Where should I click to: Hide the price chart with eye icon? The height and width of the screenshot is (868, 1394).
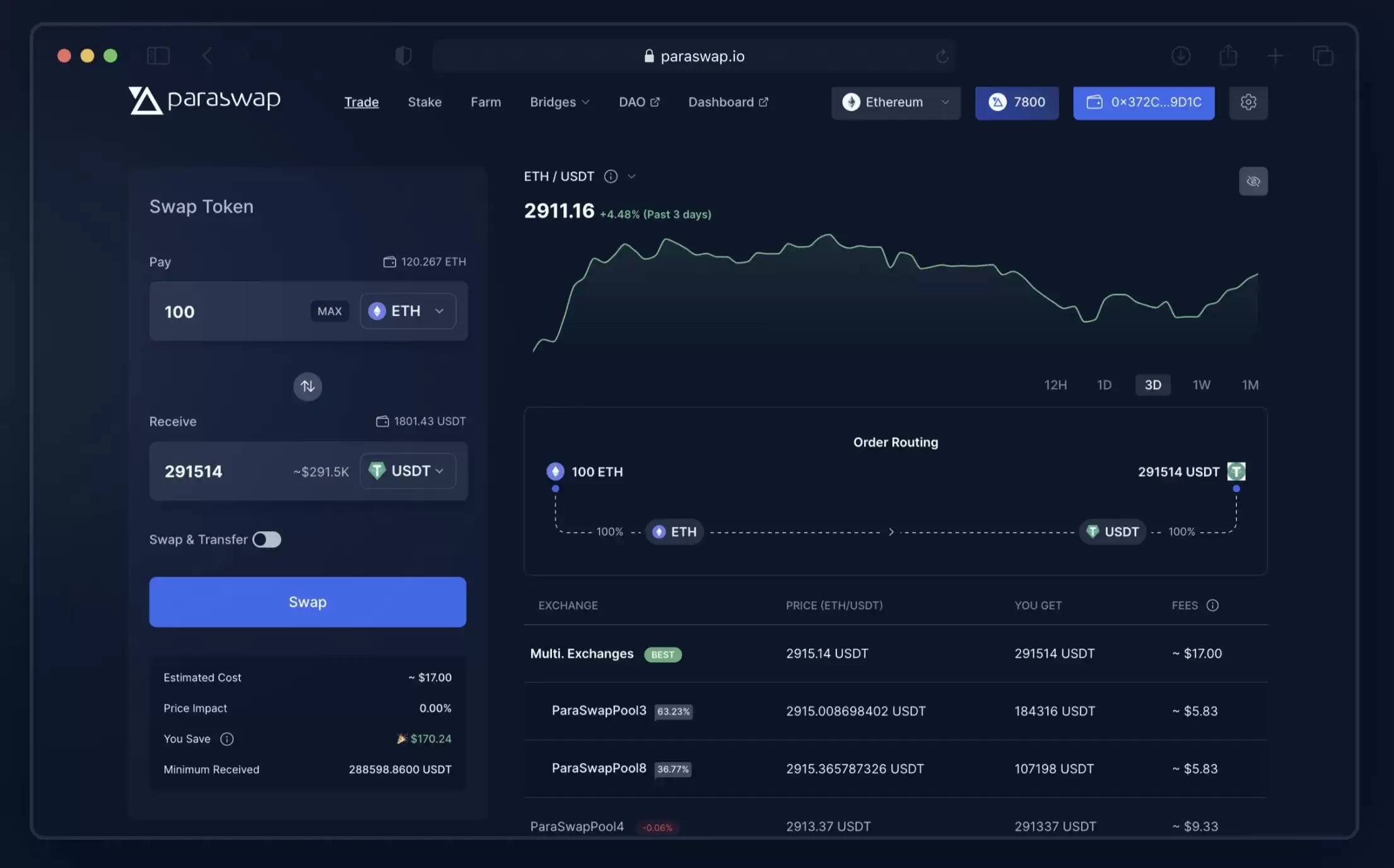1253,182
